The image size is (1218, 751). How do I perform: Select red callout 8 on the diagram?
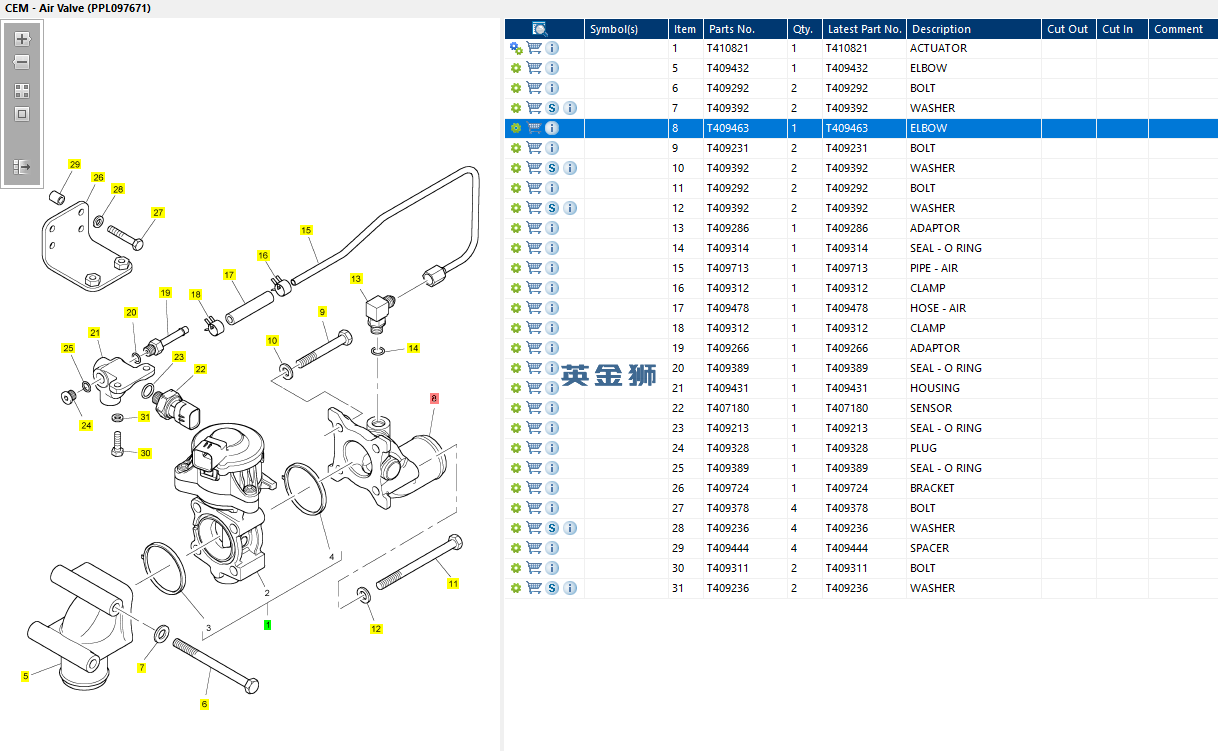(x=434, y=398)
